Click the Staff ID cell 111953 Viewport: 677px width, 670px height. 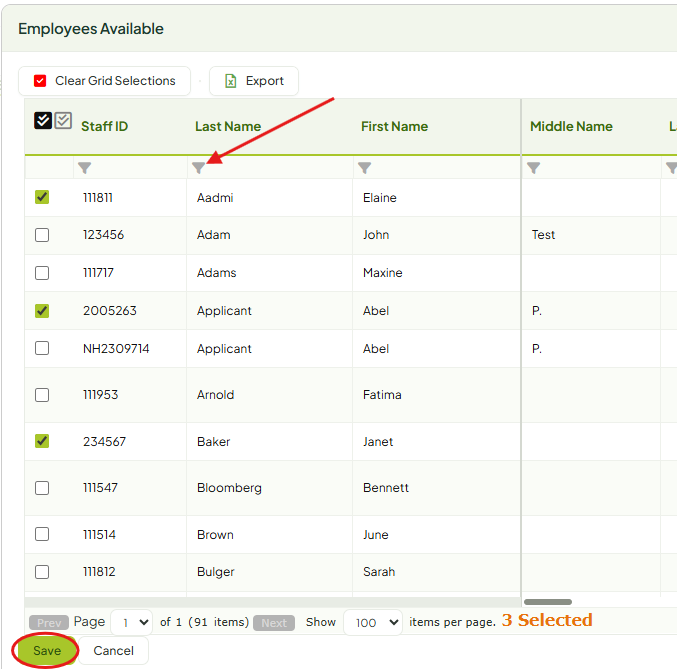(x=100, y=395)
